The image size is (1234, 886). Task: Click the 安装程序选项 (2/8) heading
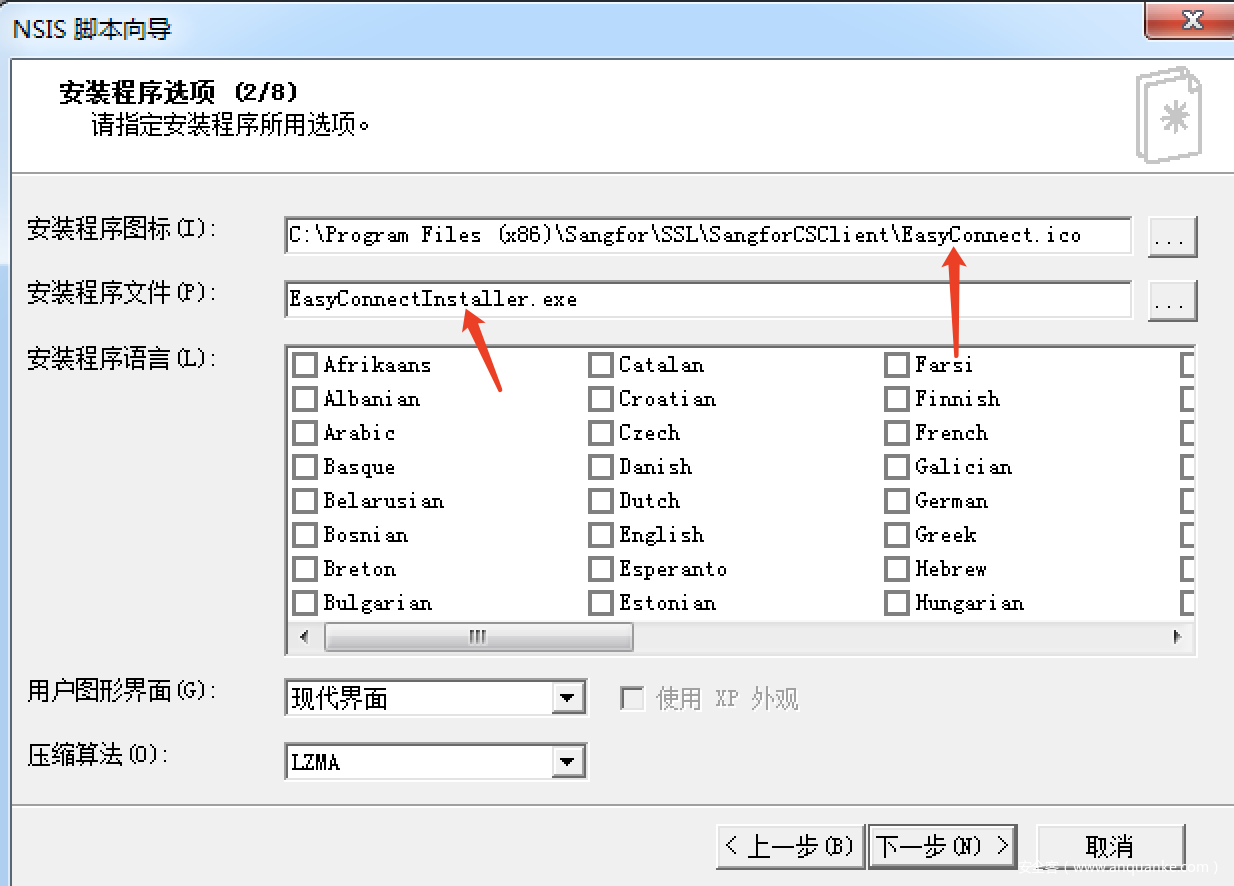click(x=178, y=93)
